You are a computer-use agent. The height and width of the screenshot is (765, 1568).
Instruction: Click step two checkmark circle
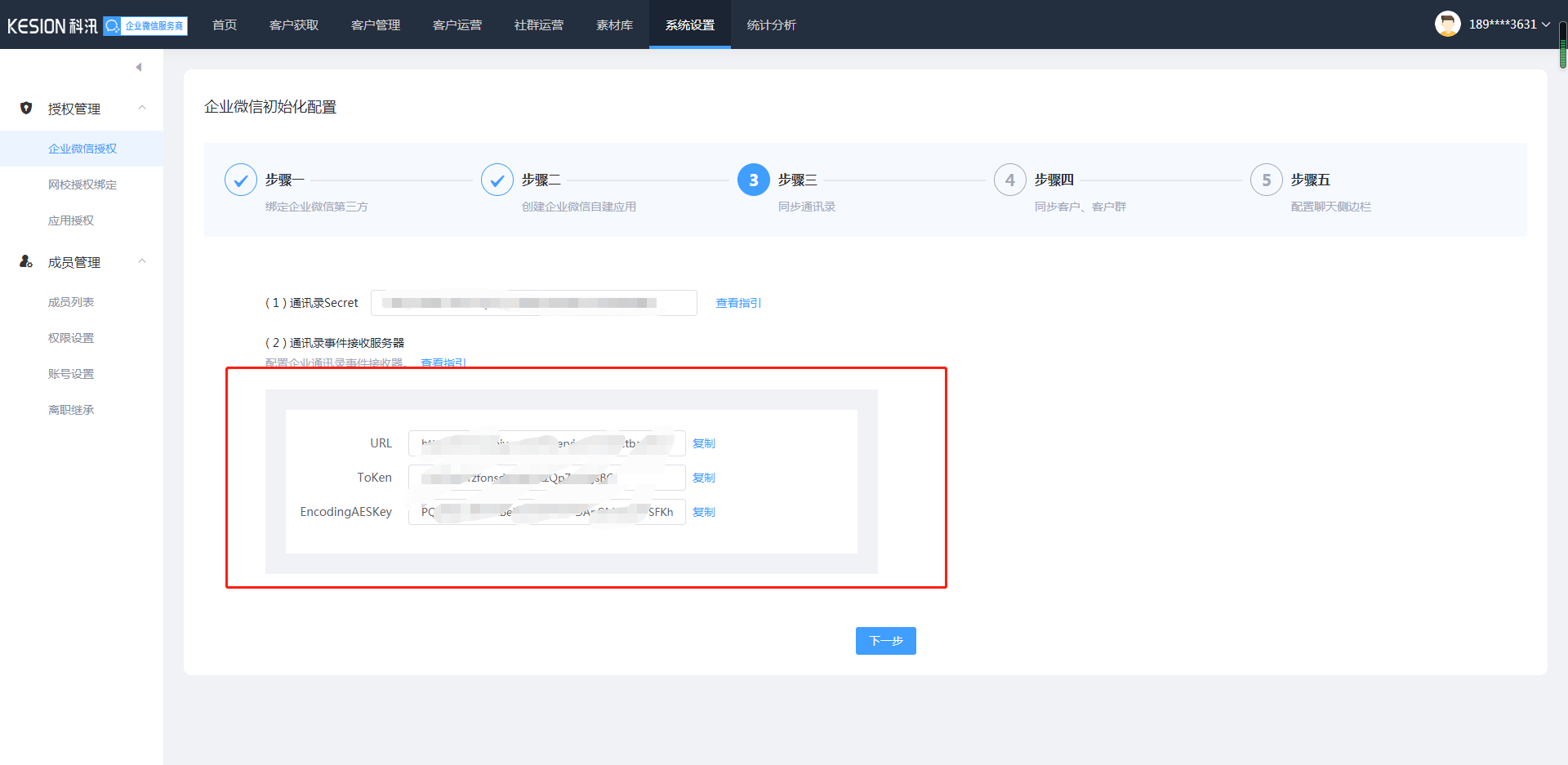(x=497, y=180)
